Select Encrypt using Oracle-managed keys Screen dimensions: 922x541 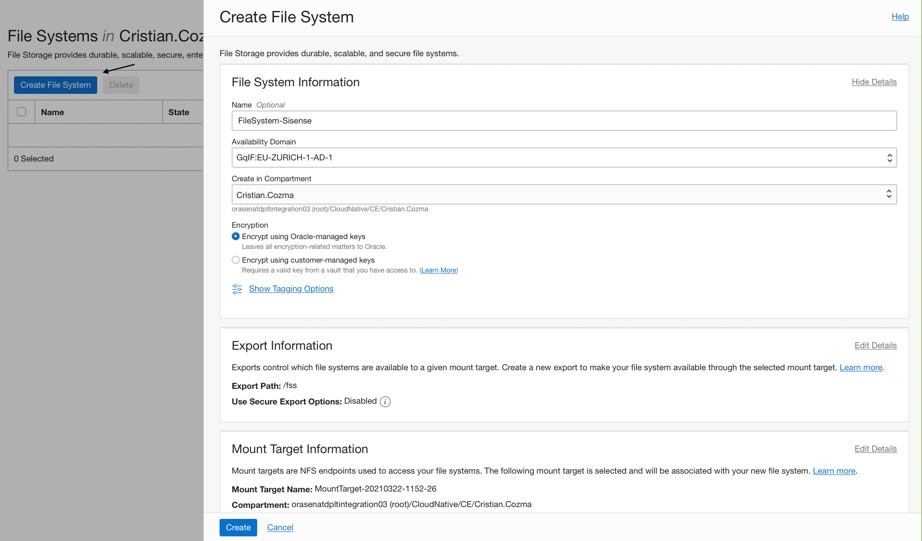(236, 236)
